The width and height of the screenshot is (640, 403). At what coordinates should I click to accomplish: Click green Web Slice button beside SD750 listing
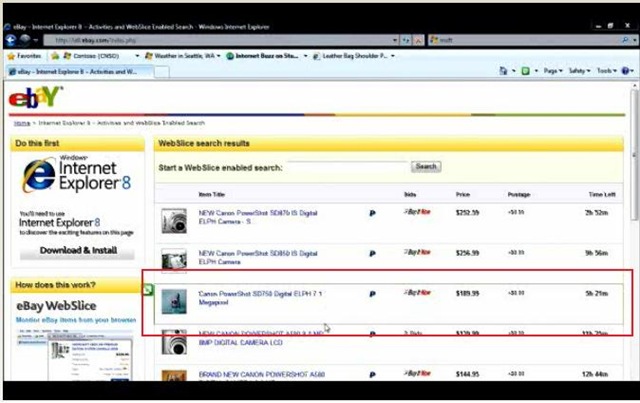click(x=148, y=290)
